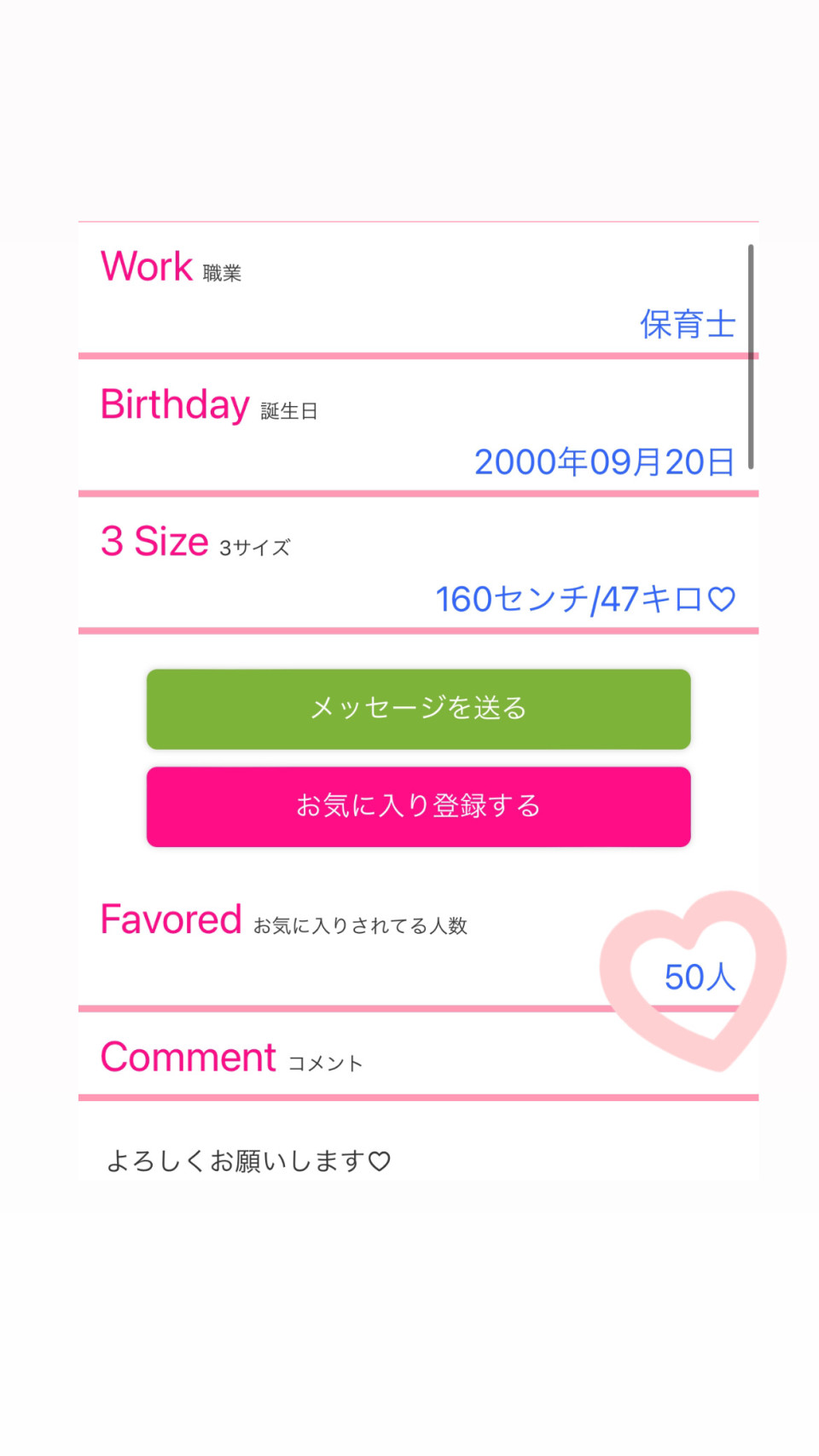Click the vertical scrollbar thumb
This screenshot has height=1456, width=819.
pyautogui.click(x=751, y=357)
